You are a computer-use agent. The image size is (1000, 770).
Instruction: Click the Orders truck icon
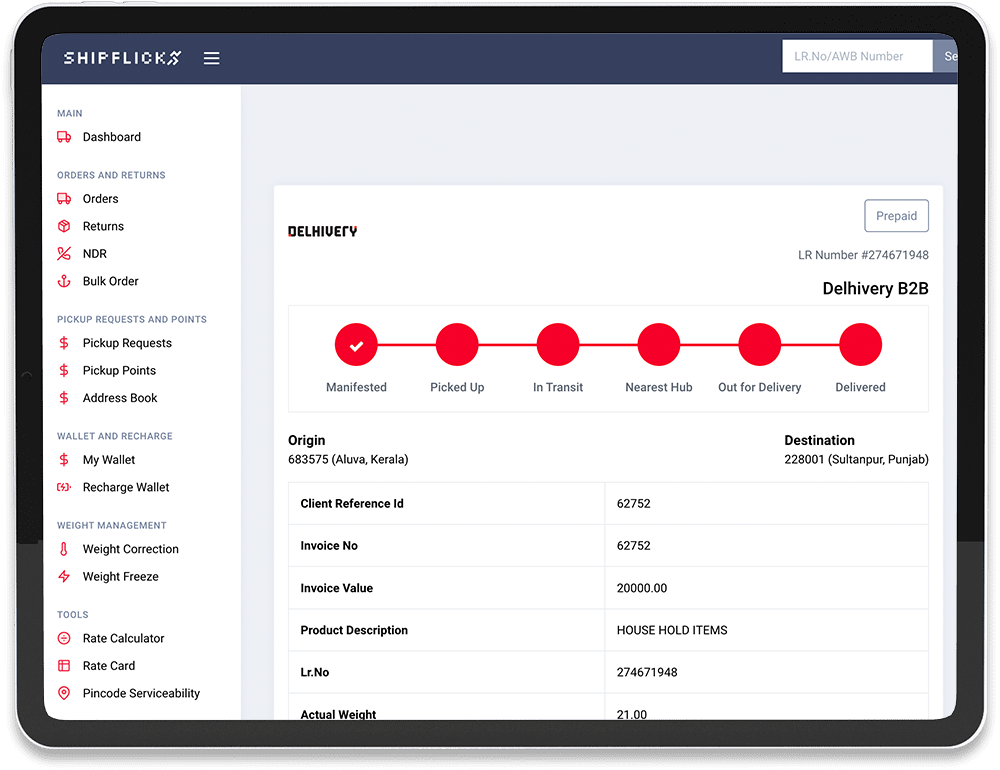(x=64, y=198)
